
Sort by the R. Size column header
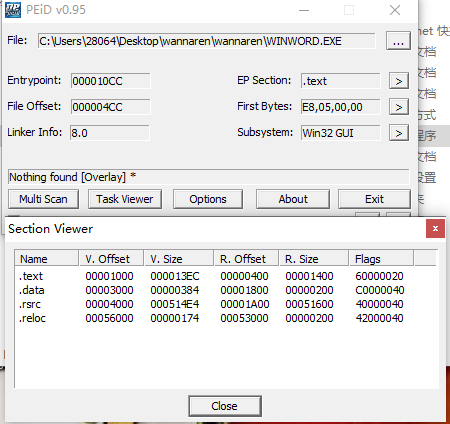(x=314, y=259)
